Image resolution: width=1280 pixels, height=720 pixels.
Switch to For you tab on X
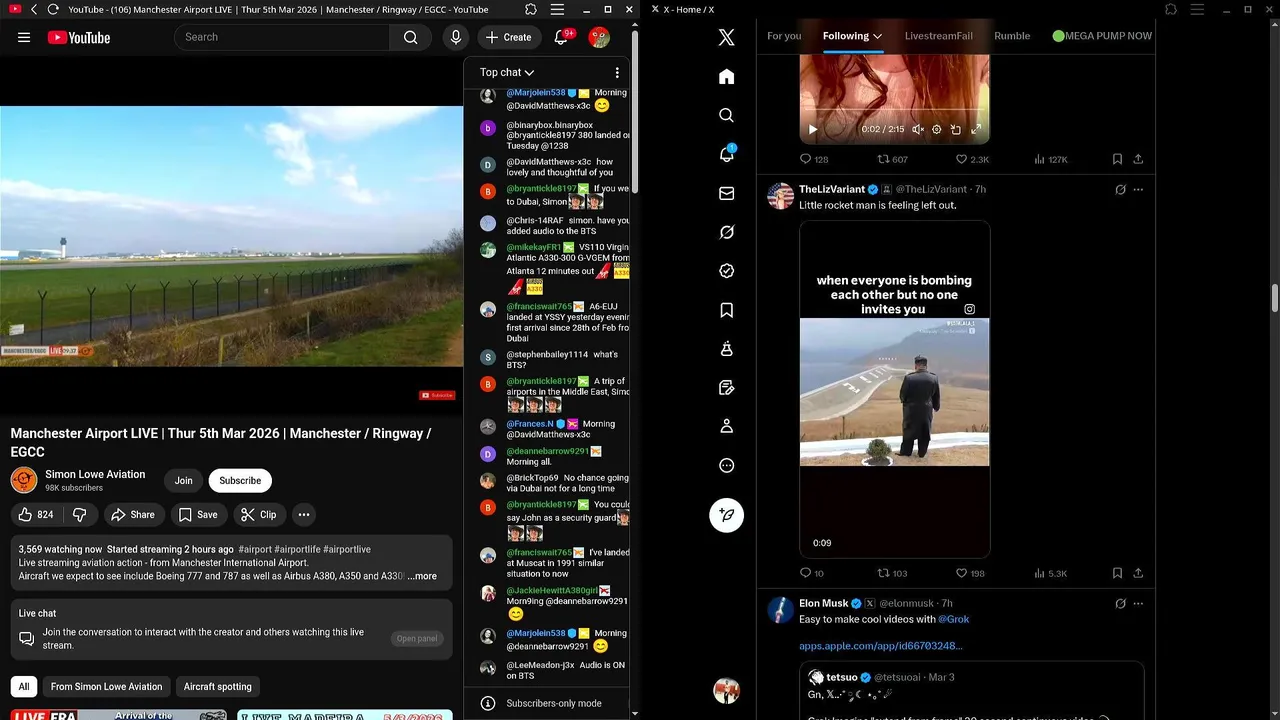tap(784, 36)
